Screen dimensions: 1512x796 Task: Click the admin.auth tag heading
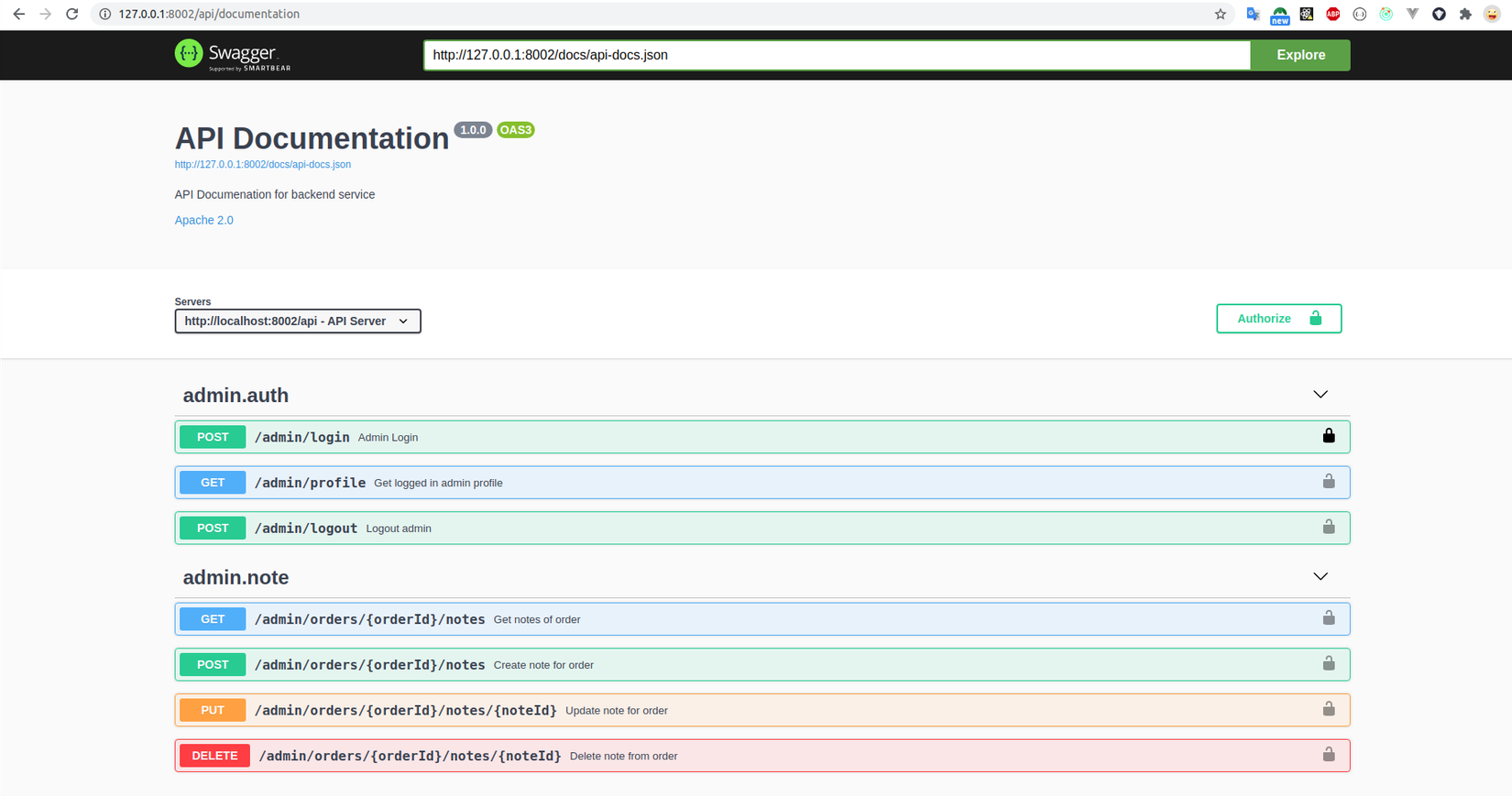[236, 396]
